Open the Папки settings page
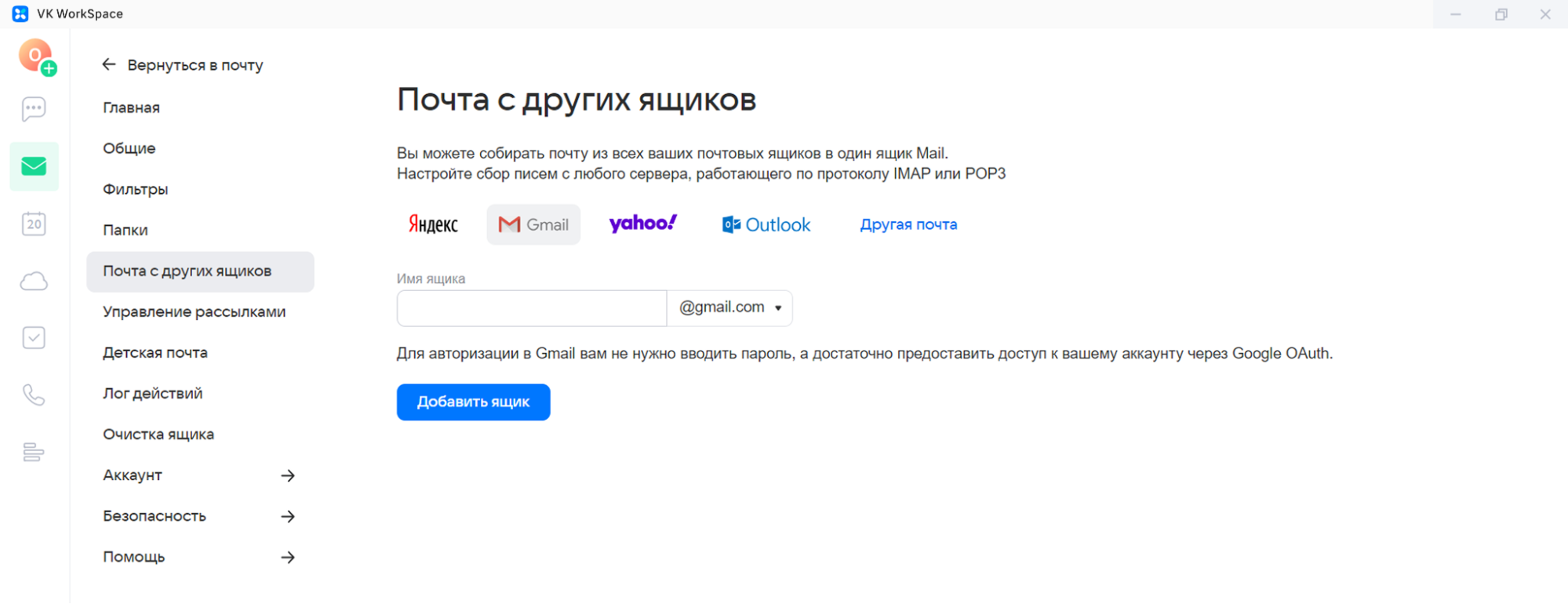The height and width of the screenshot is (604, 1568). tap(126, 230)
